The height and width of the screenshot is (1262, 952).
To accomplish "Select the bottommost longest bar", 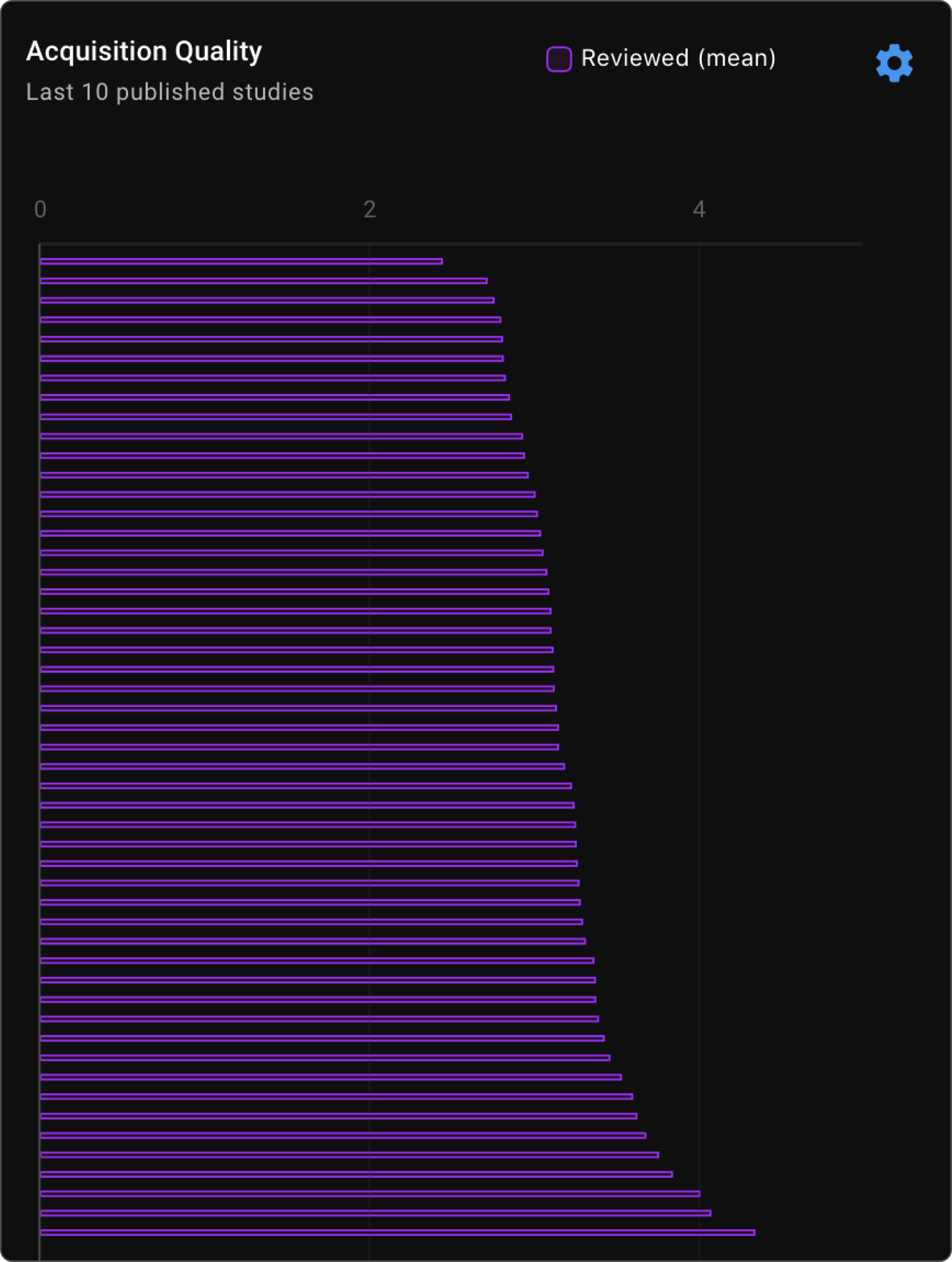I will 397,1232.
